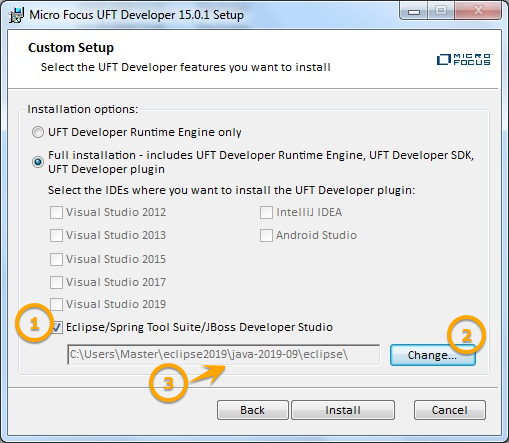Uncheck Eclipse/Spring Tool Suite/JBoss Developer Studio
This screenshot has height=443, width=509.
(x=56, y=327)
